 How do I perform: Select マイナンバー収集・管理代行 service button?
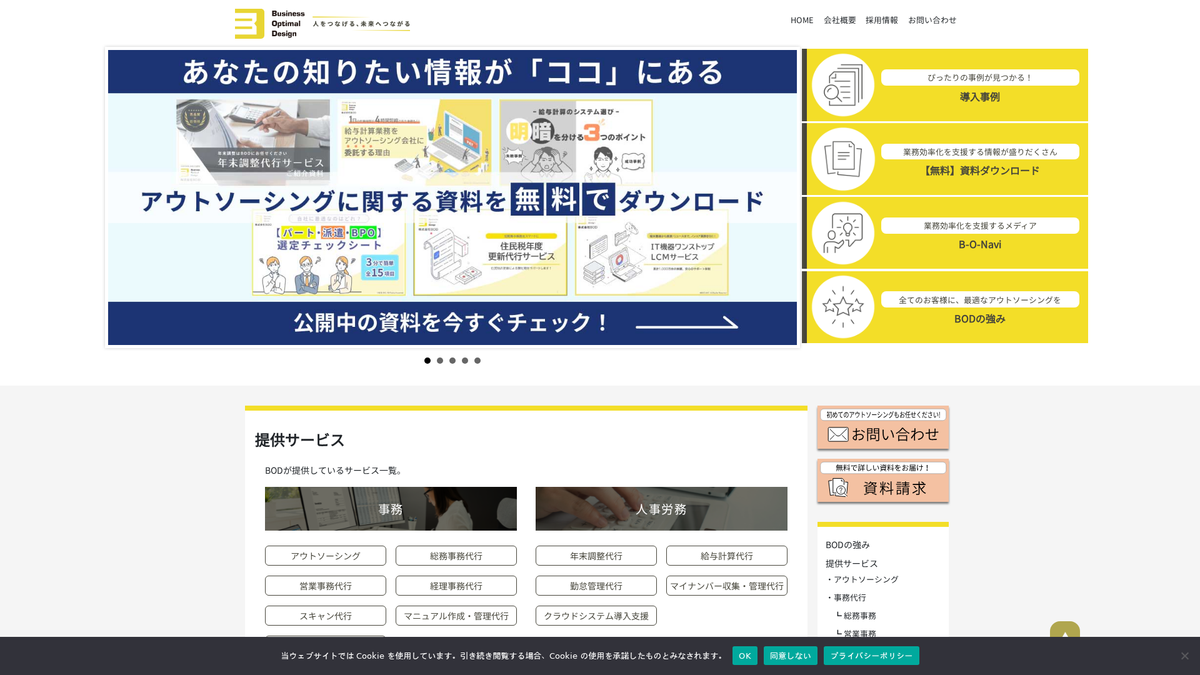click(x=727, y=586)
